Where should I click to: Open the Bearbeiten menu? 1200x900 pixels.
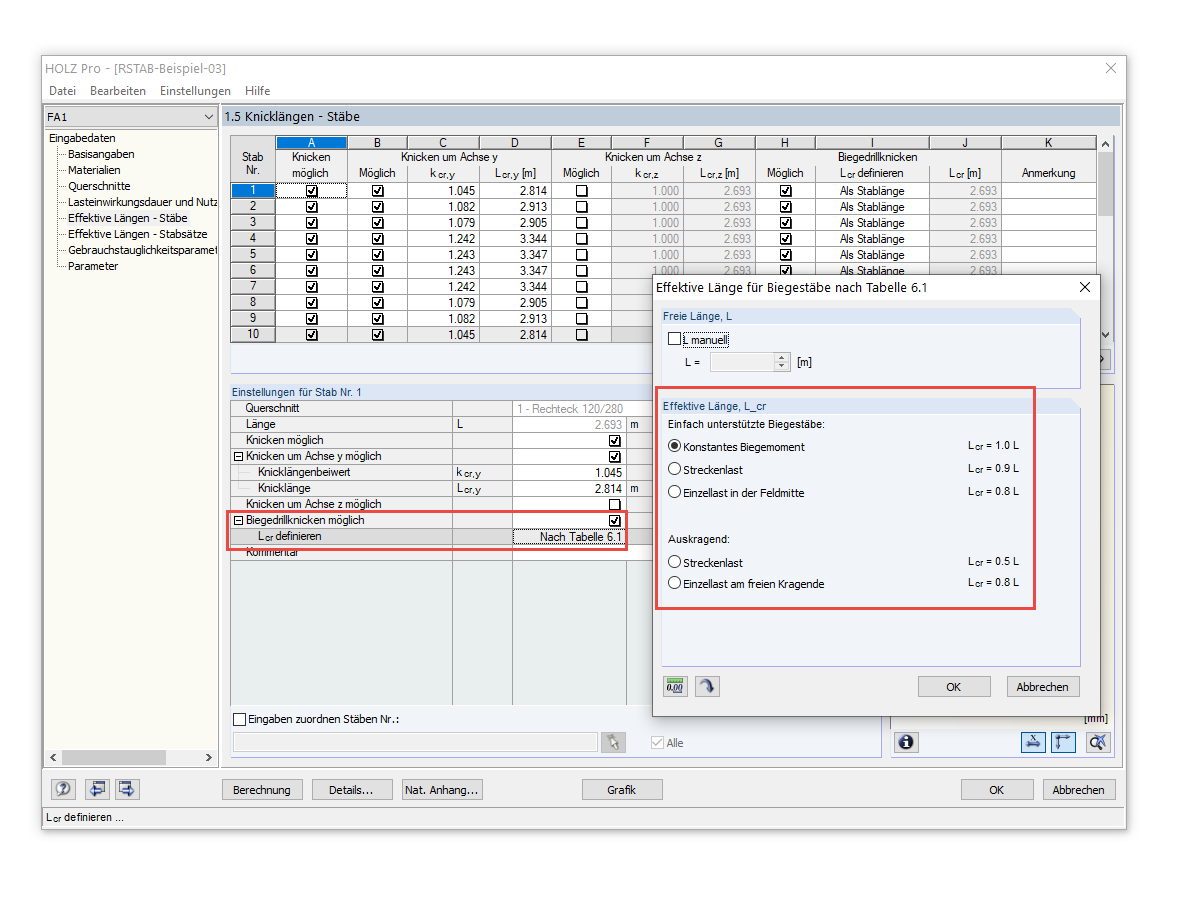118,91
